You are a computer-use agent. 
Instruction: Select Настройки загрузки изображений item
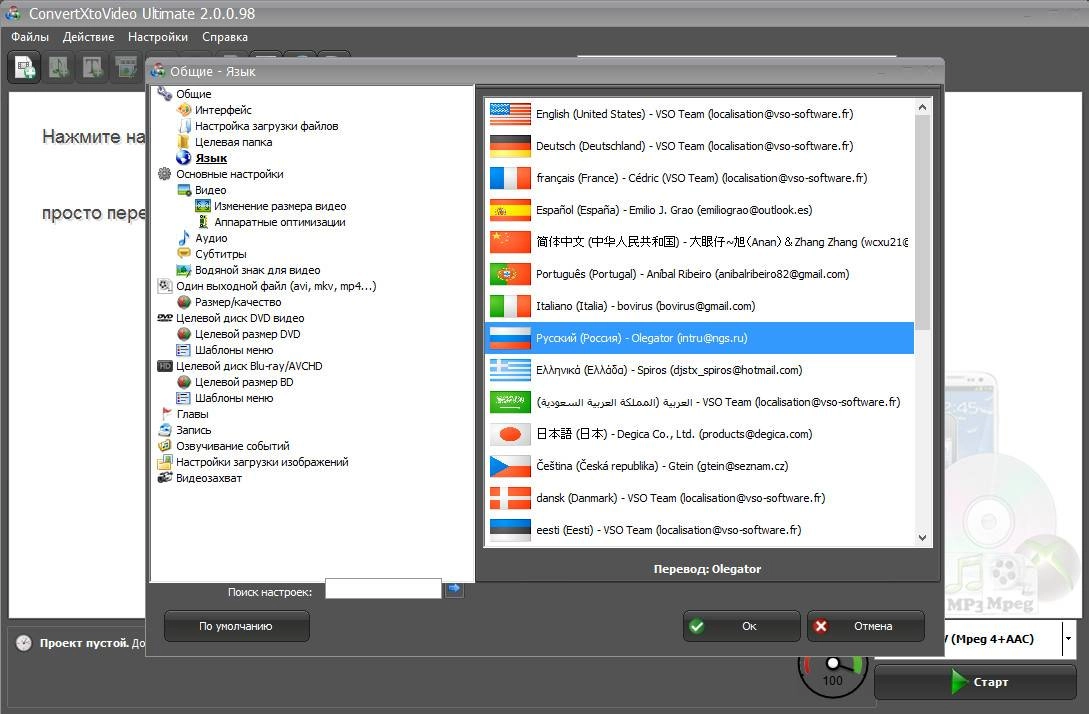[x=263, y=461]
